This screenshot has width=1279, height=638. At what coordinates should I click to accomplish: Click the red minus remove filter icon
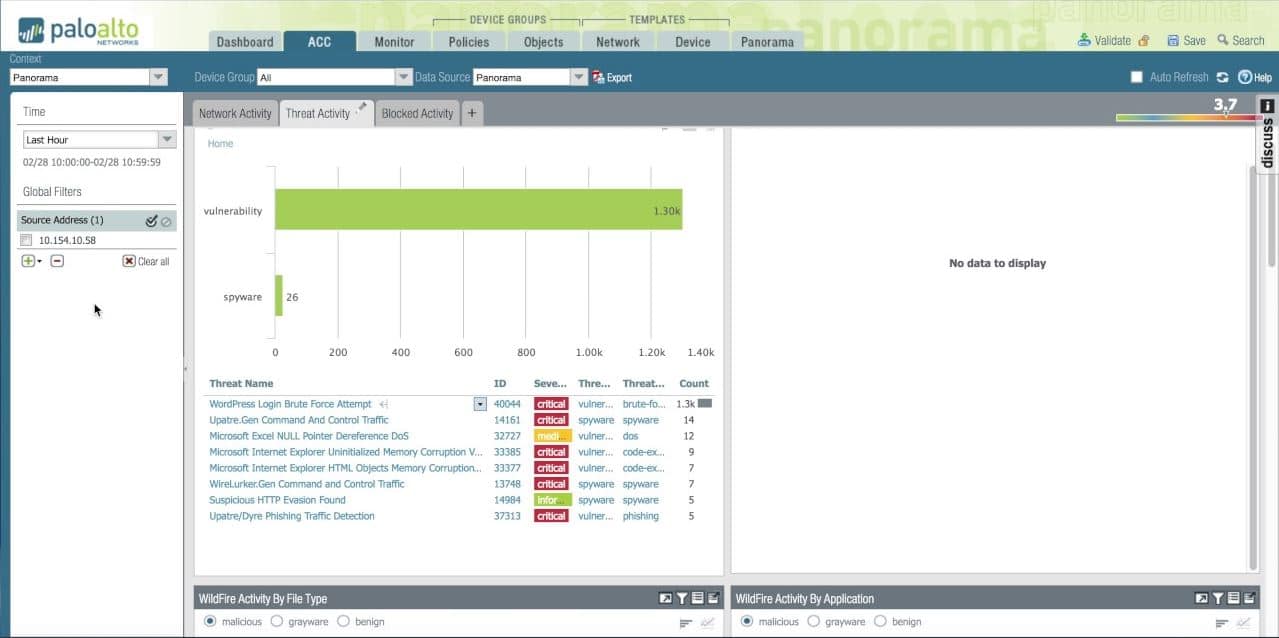pos(57,261)
